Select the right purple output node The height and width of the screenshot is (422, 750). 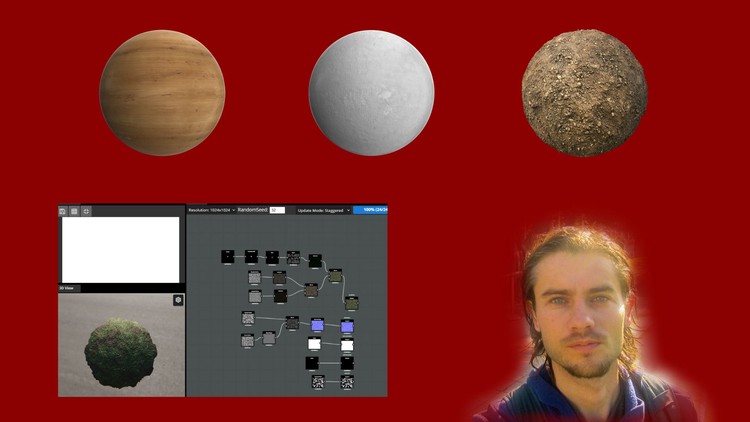tap(347, 326)
